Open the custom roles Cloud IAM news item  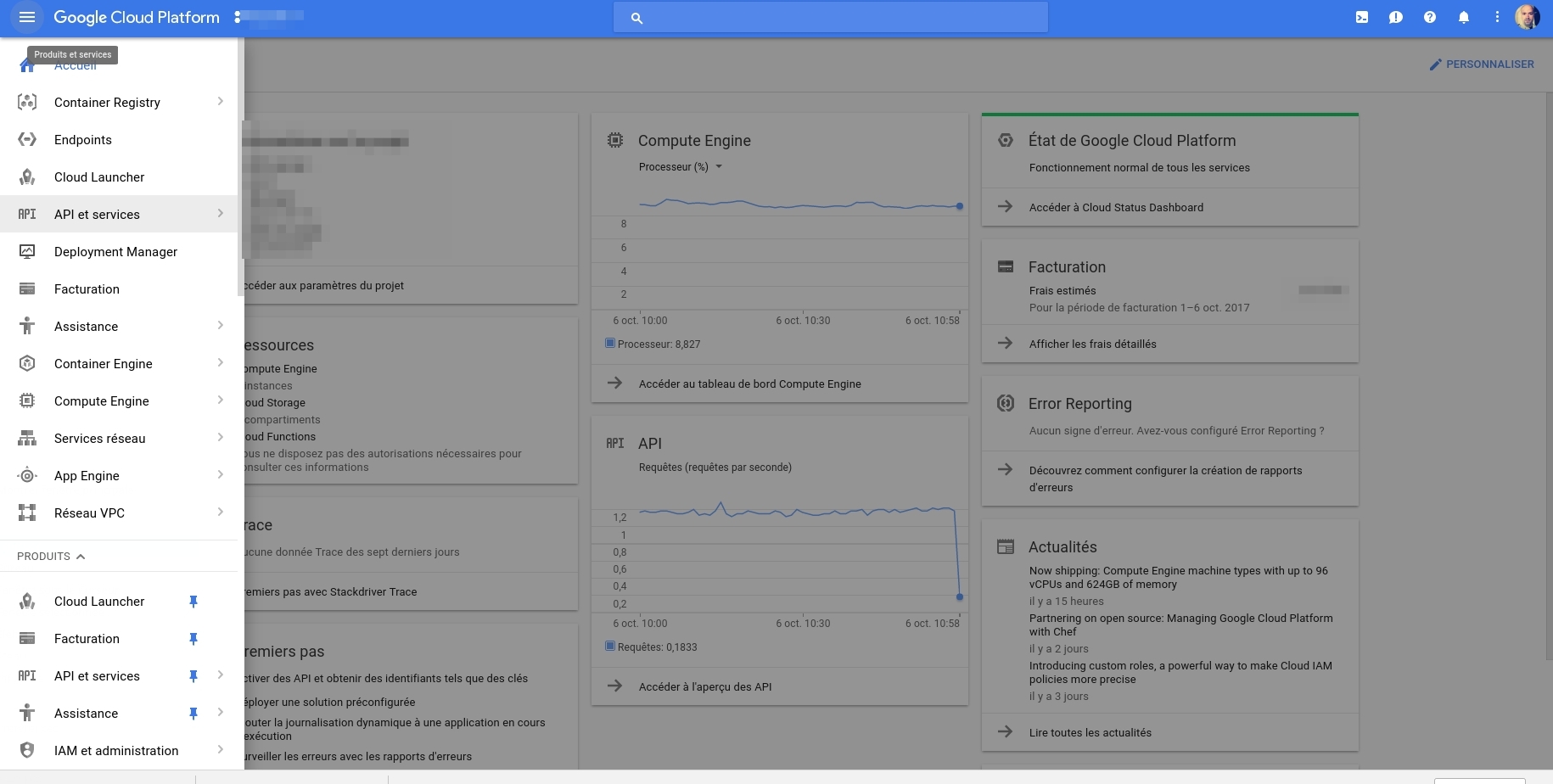[x=1180, y=673]
